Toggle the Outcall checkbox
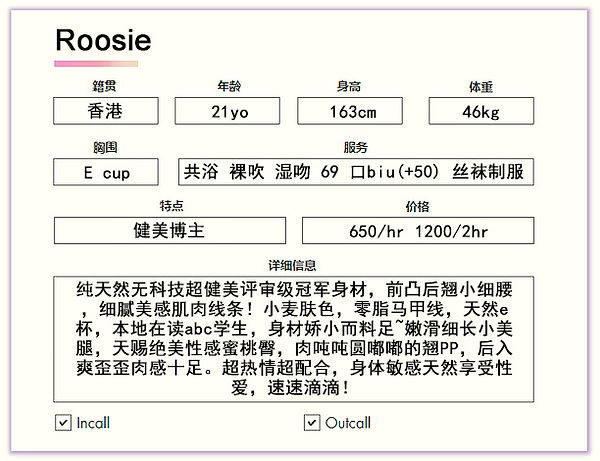 click(x=312, y=423)
